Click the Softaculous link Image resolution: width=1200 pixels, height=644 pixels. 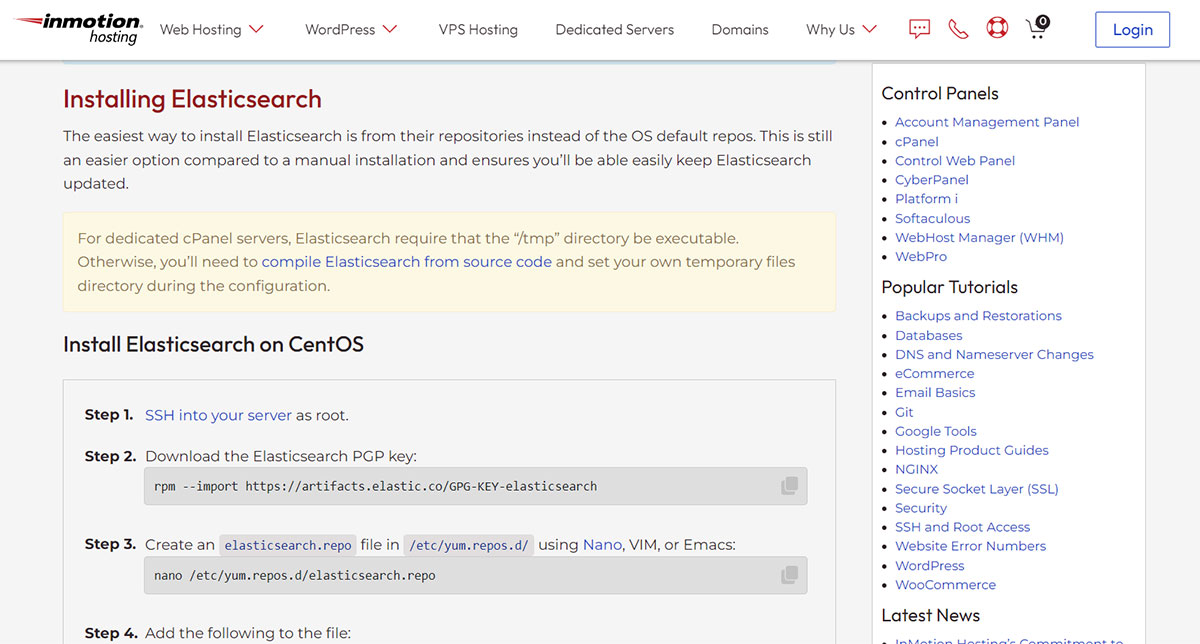(x=933, y=218)
